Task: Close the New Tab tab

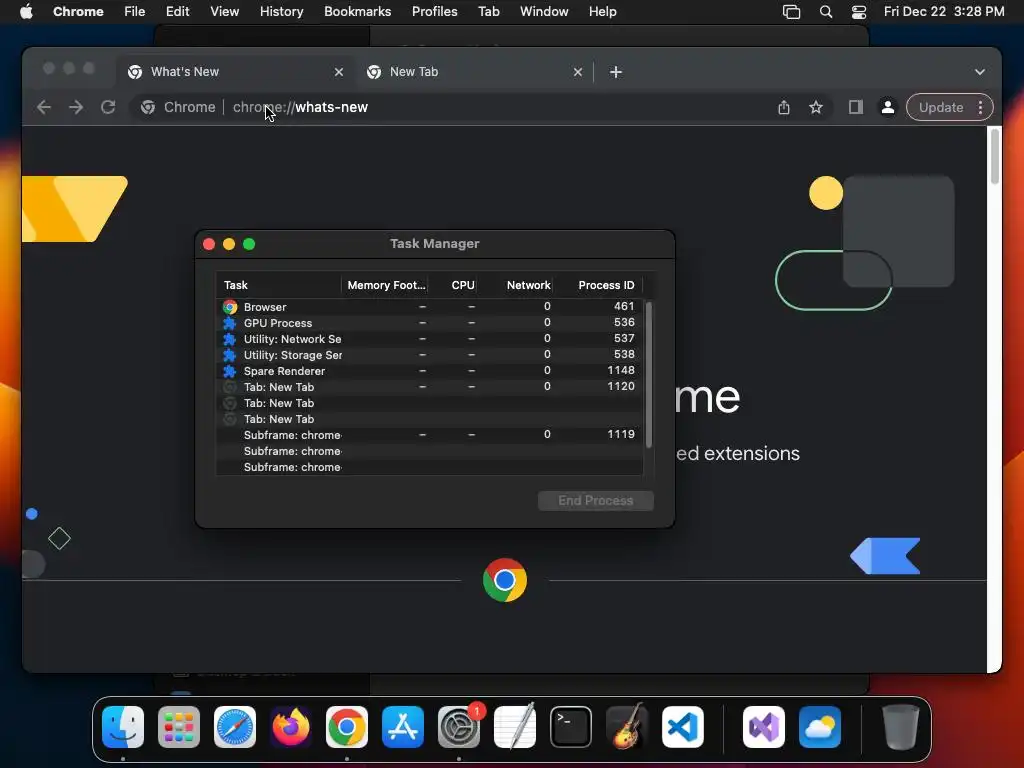Action: pos(578,72)
